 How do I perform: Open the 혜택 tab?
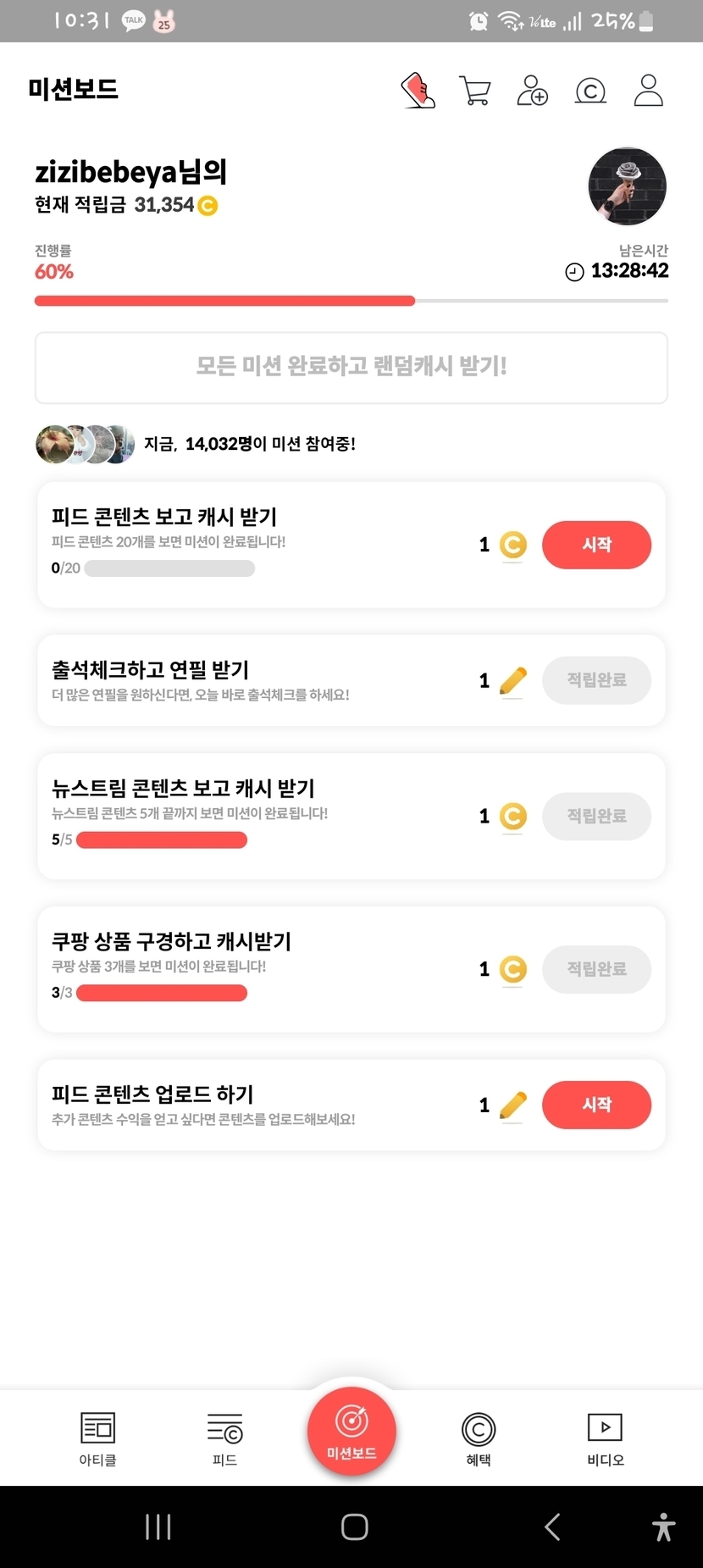pos(479,1438)
